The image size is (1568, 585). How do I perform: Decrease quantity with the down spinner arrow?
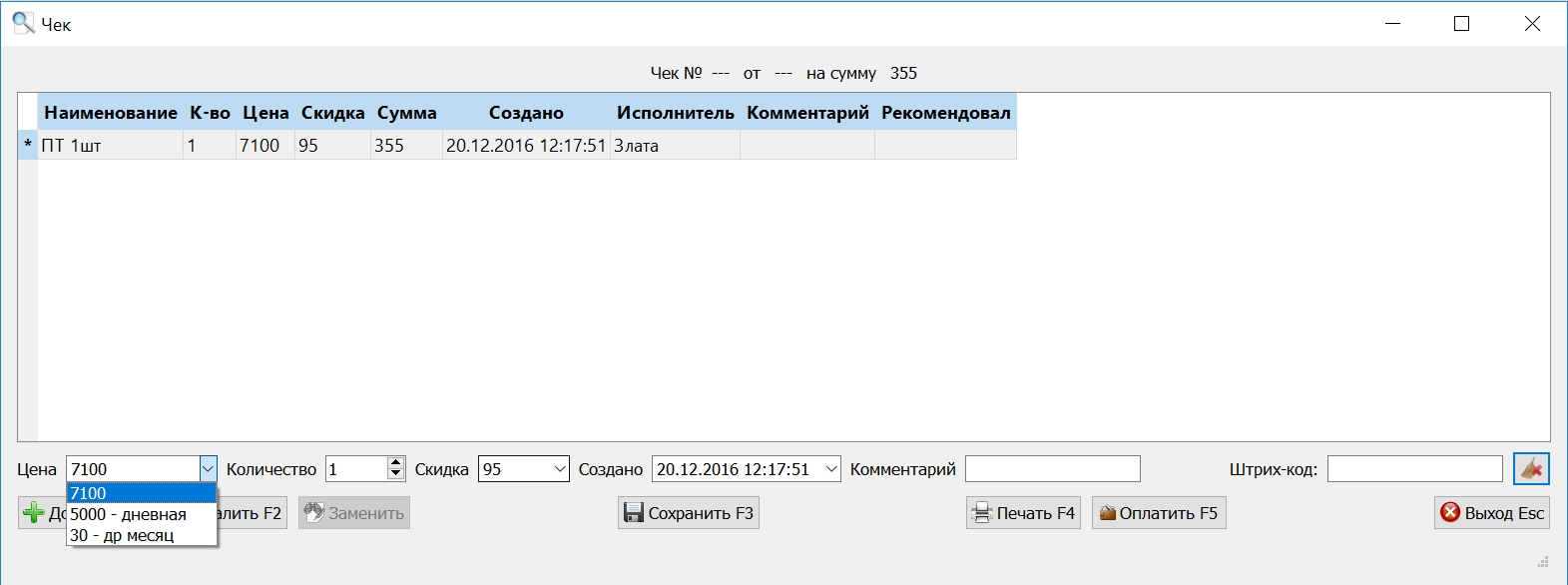coord(396,474)
